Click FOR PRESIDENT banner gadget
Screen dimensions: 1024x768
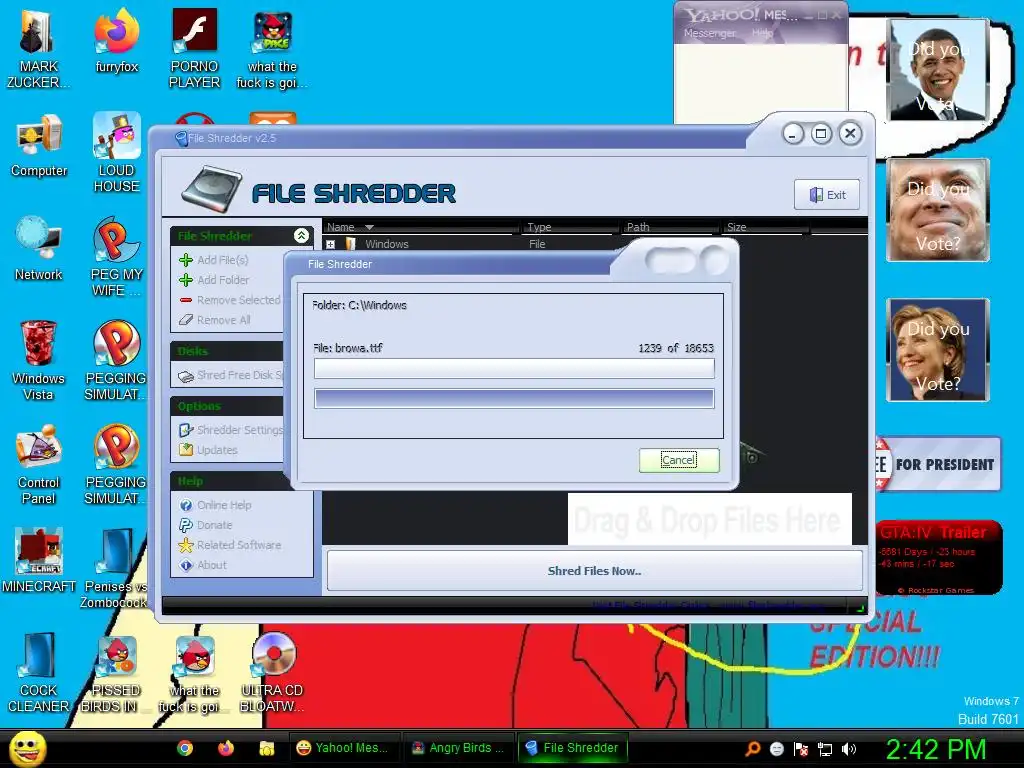[938, 464]
